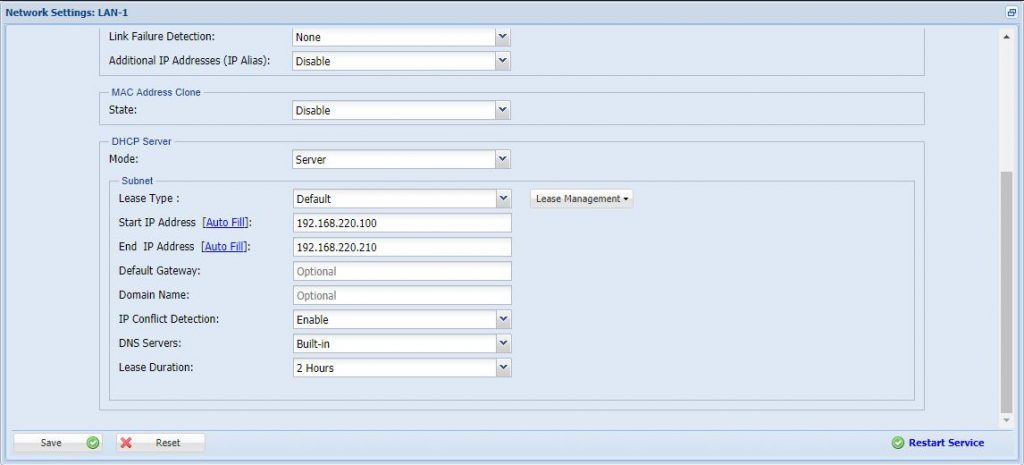Image resolution: width=1024 pixels, height=465 pixels.
Task: Expand the Link Failure Detection dropdown
Action: [503, 37]
